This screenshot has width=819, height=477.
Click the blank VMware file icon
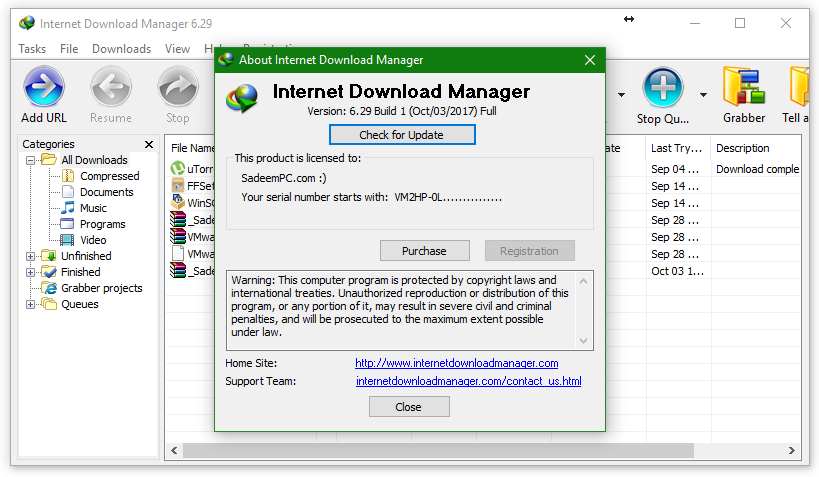(x=178, y=253)
